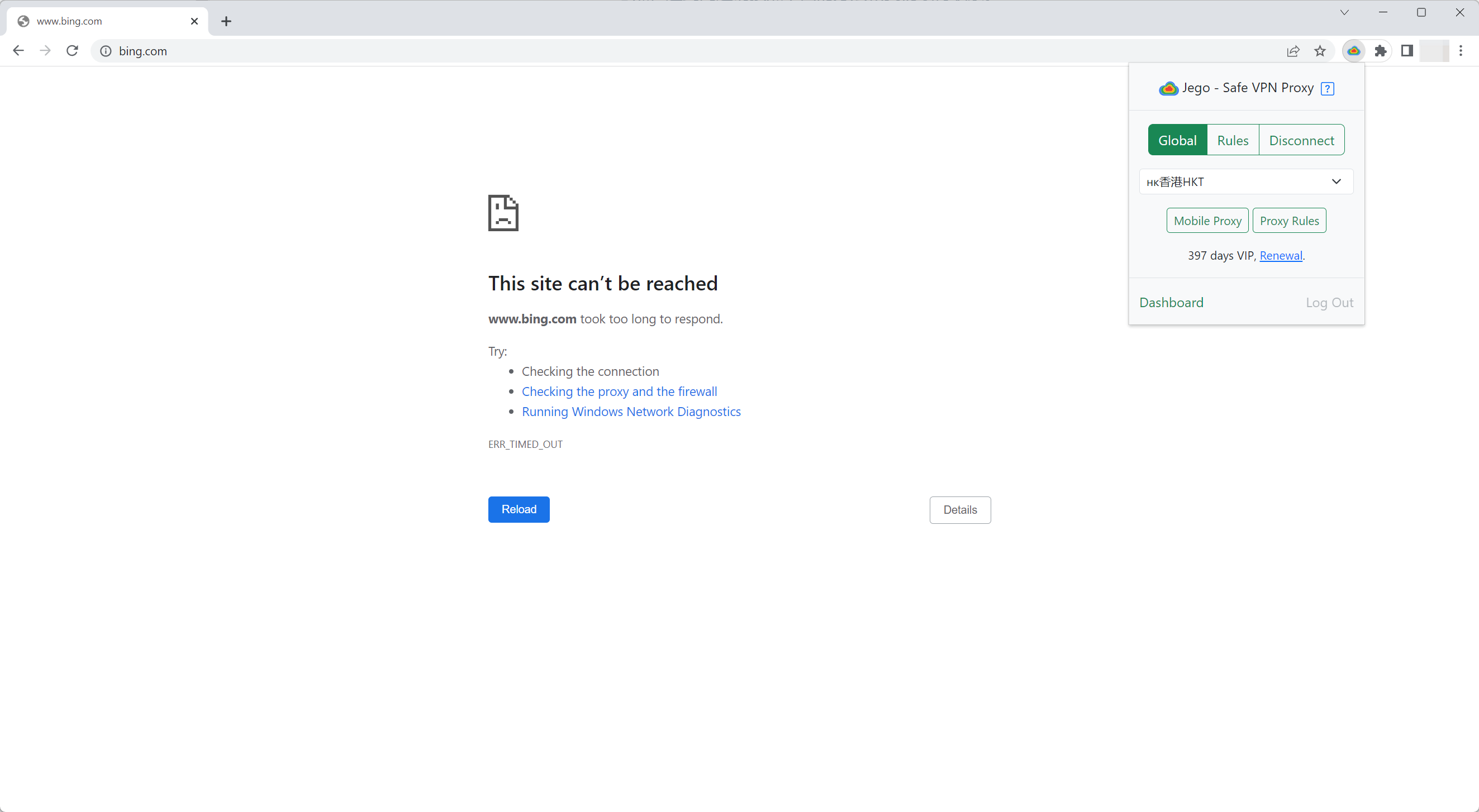Click the forward navigation arrow
Screen dimensions: 1479x812
coord(45,51)
